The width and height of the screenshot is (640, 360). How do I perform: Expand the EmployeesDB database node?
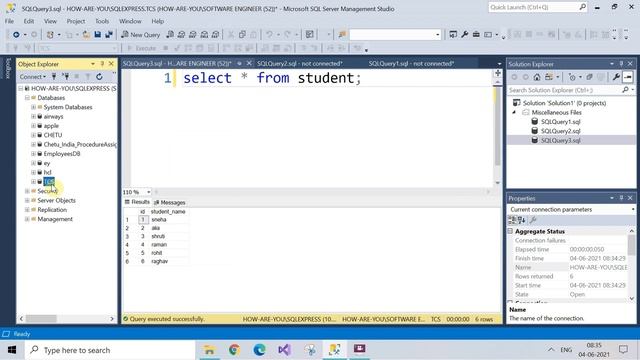click(x=33, y=153)
